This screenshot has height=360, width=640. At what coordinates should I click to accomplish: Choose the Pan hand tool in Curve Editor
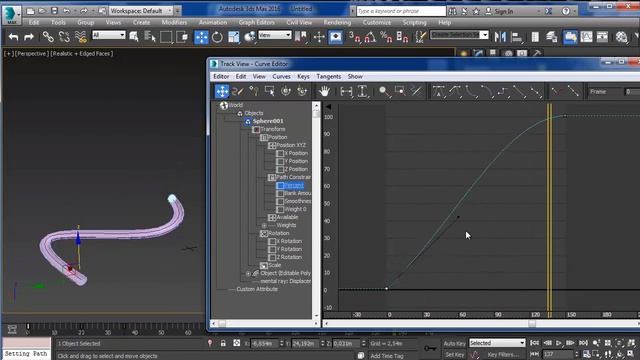(324, 91)
